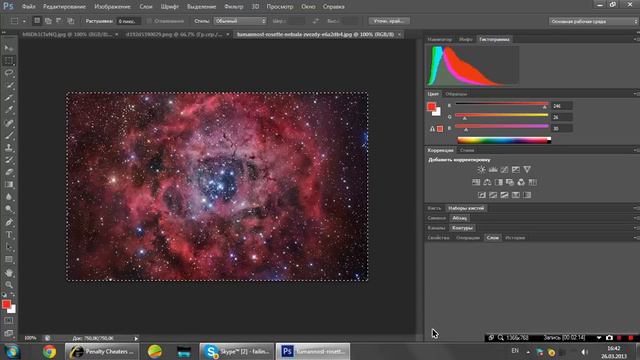Click the toolbox foreground color swatch
Viewport: 640px width, 360px height.
pos(6,304)
